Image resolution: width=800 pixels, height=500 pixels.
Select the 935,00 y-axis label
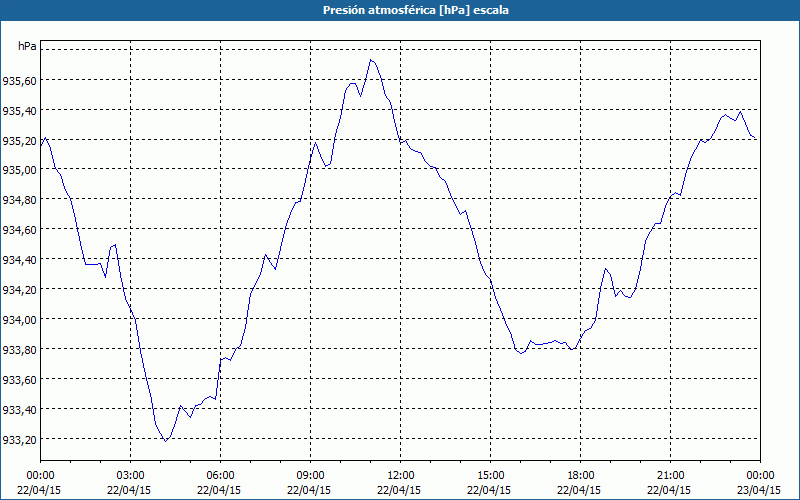coord(19,170)
